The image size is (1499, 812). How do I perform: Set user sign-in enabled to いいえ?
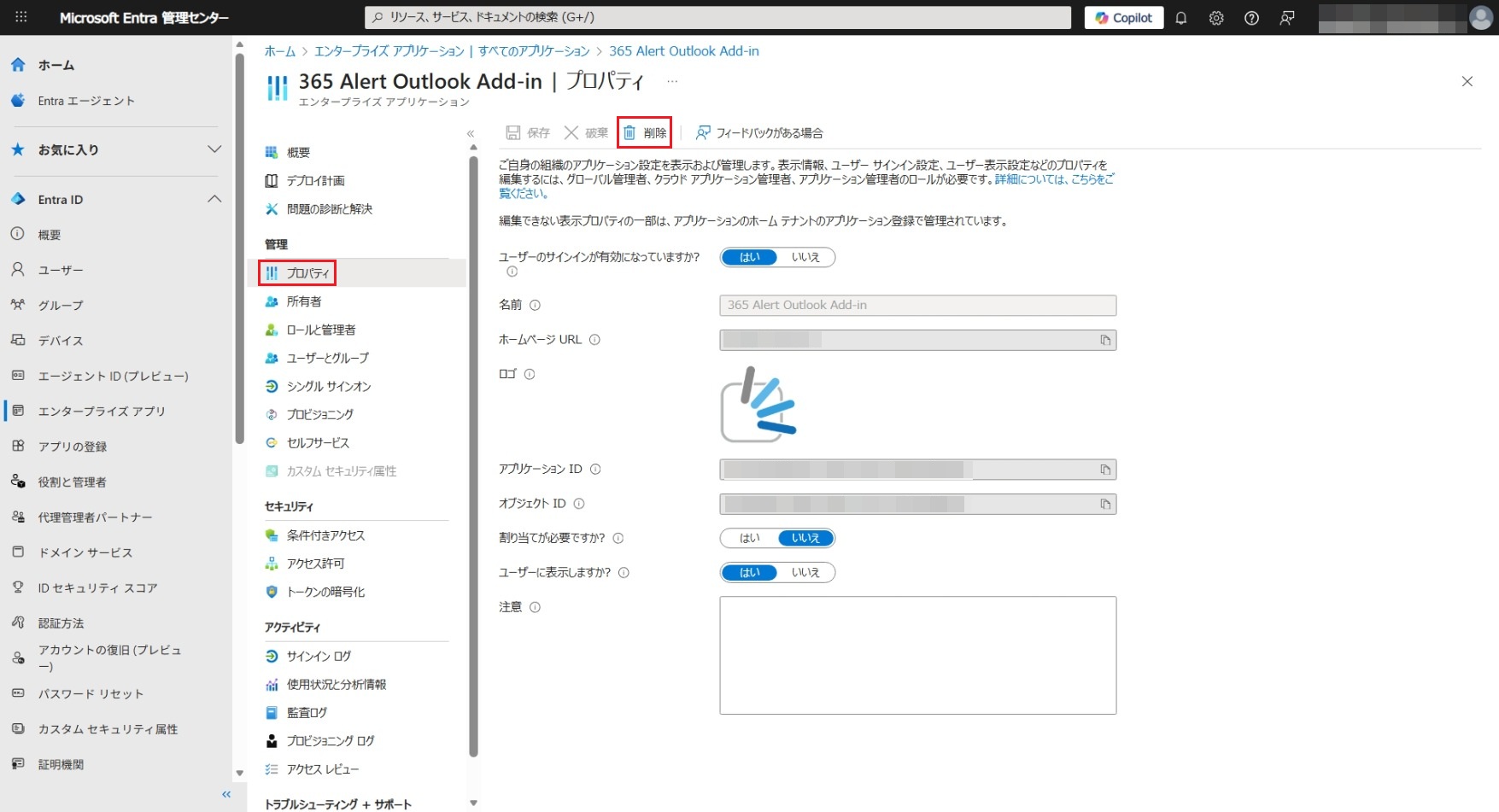805,257
